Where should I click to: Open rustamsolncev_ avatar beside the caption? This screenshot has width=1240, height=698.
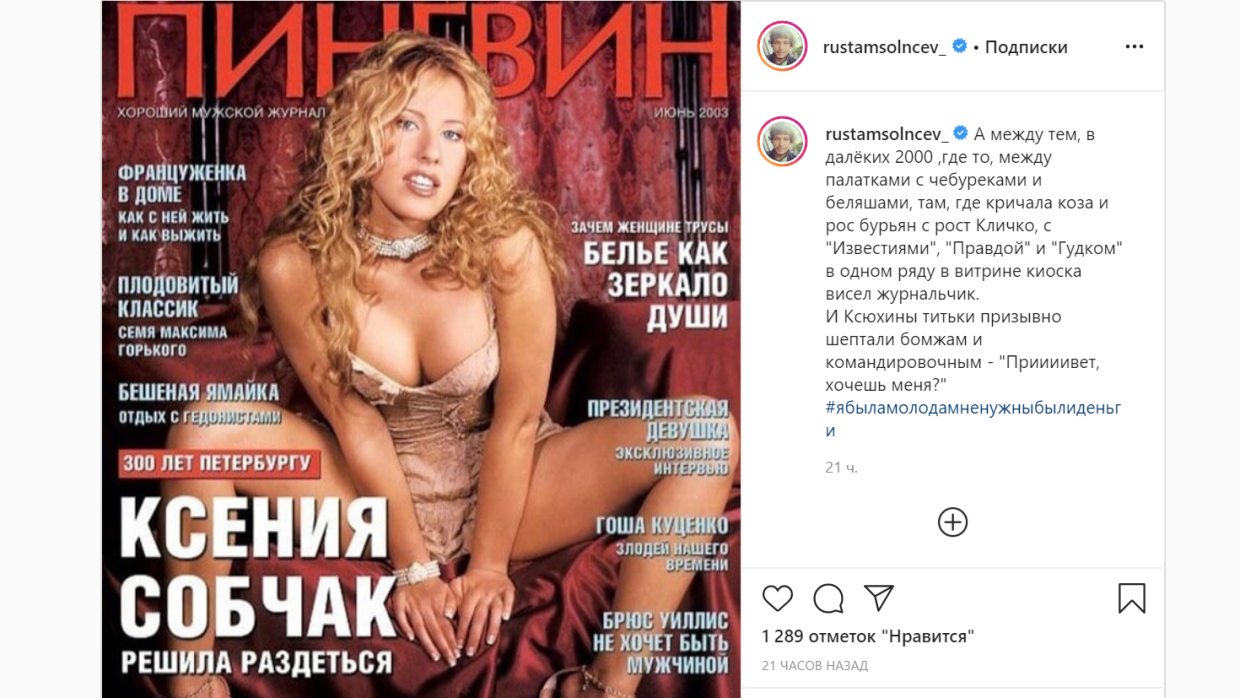point(782,141)
